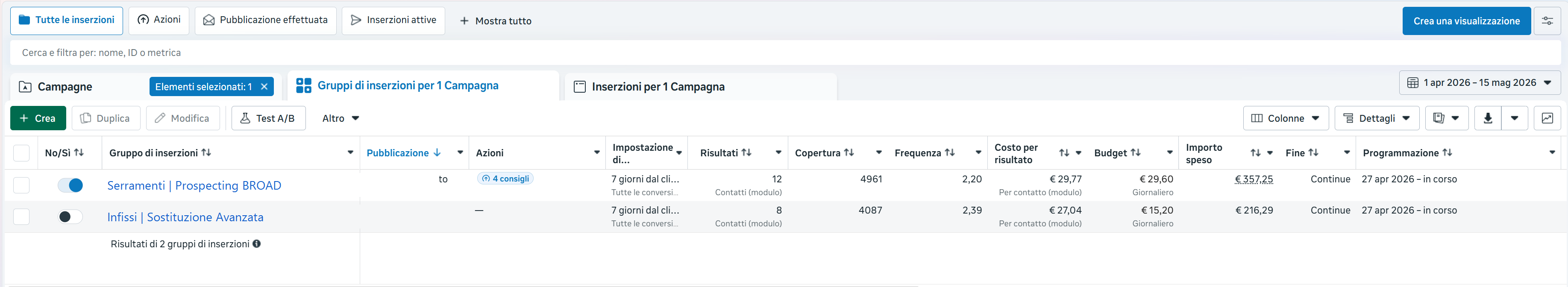Click the 4 consigli badge
This screenshot has height=287, width=1568.
point(505,179)
